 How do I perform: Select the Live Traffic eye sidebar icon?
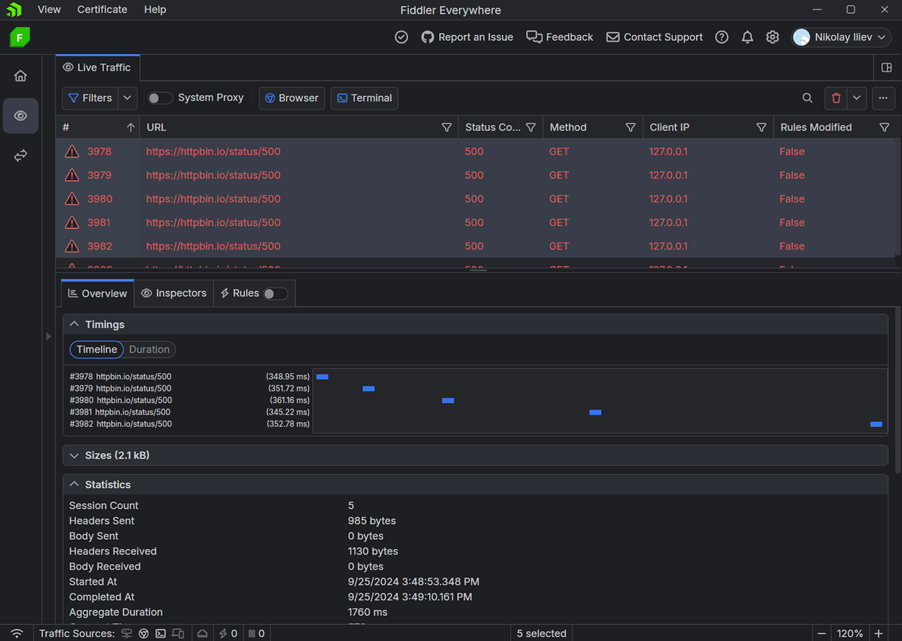click(x=21, y=116)
